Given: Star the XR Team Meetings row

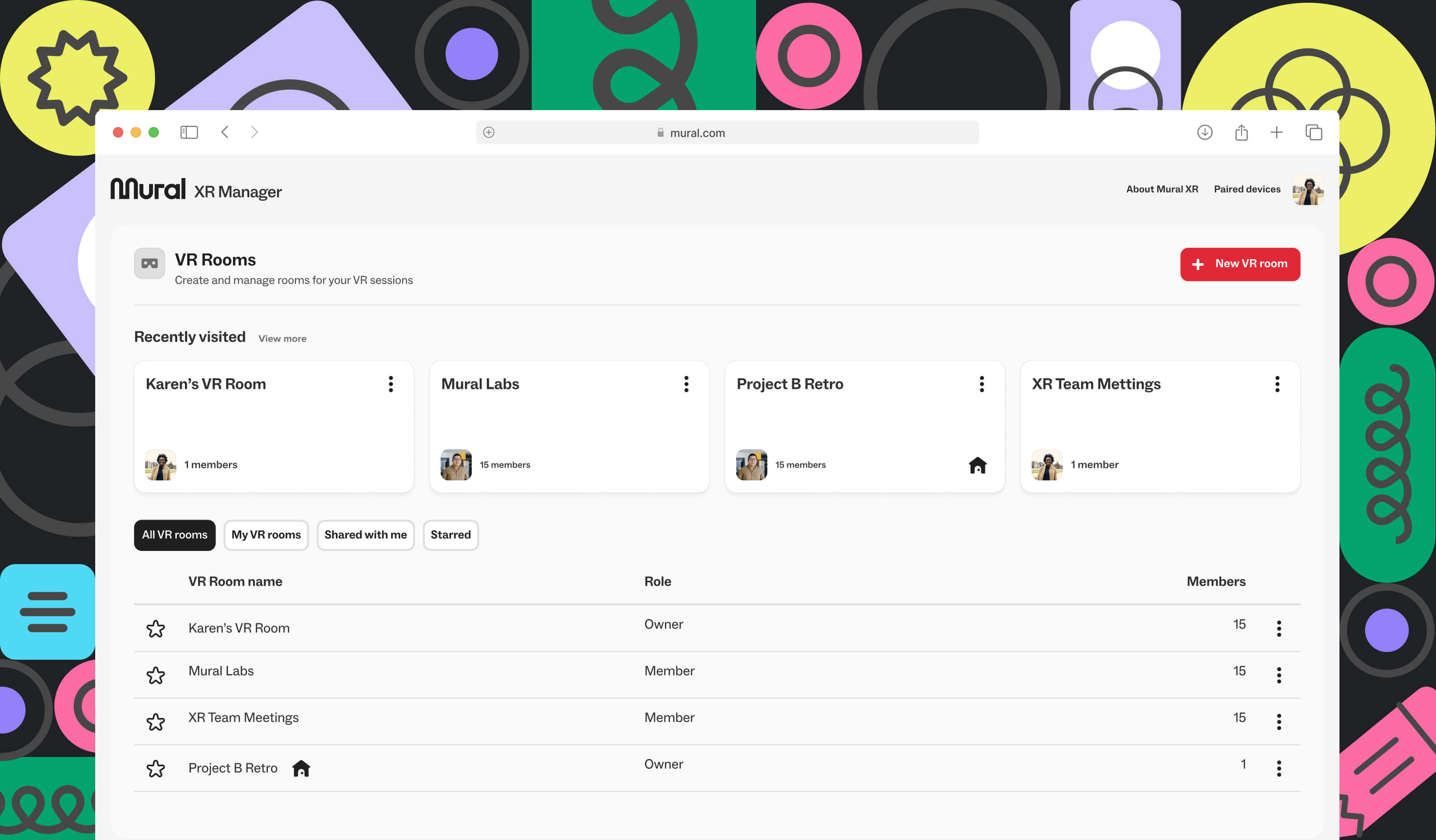Looking at the screenshot, I should pyautogui.click(x=155, y=722).
